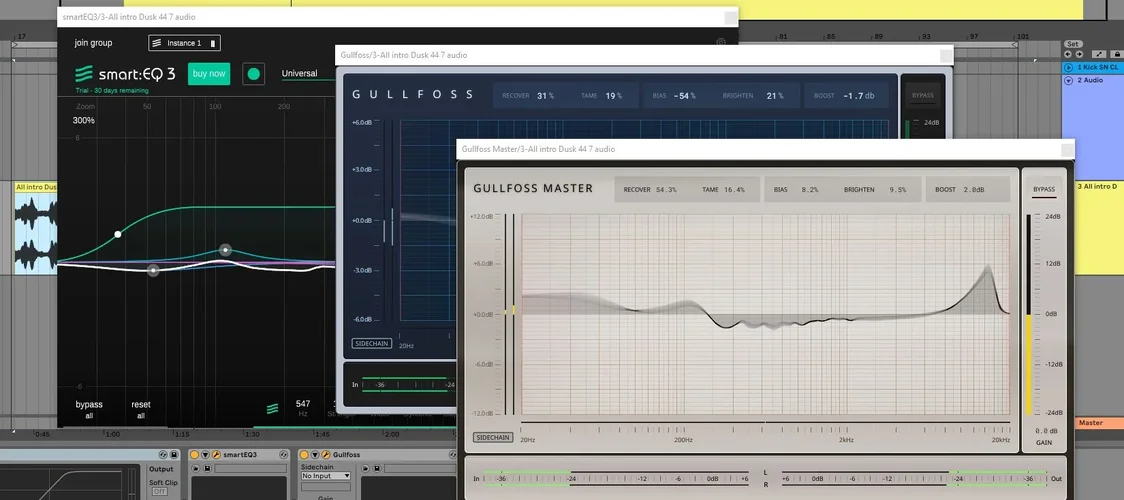The height and width of the screenshot is (500, 1124).
Task: Select lower white EQ band node in smart:EQ
Action: click(x=153, y=270)
